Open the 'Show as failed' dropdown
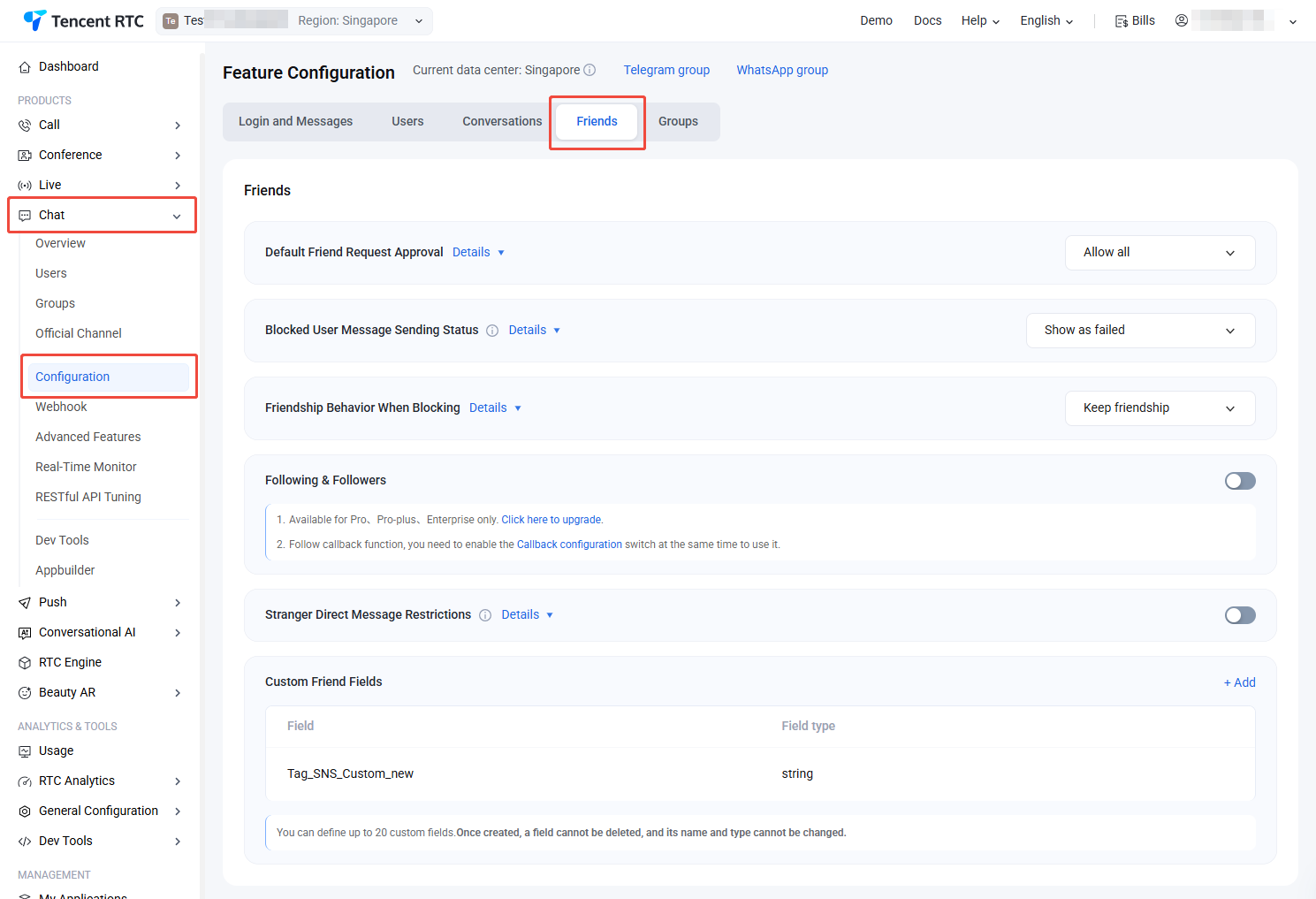This screenshot has width=1316, height=899. (1140, 331)
